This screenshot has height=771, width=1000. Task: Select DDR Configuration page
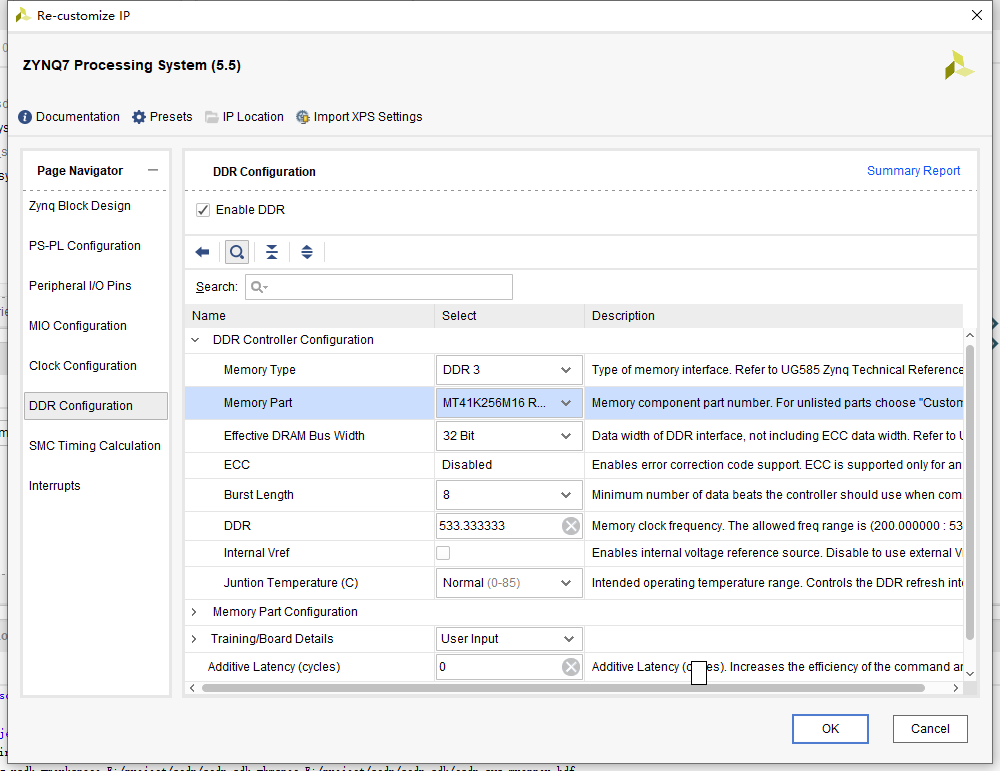click(x=96, y=406)
